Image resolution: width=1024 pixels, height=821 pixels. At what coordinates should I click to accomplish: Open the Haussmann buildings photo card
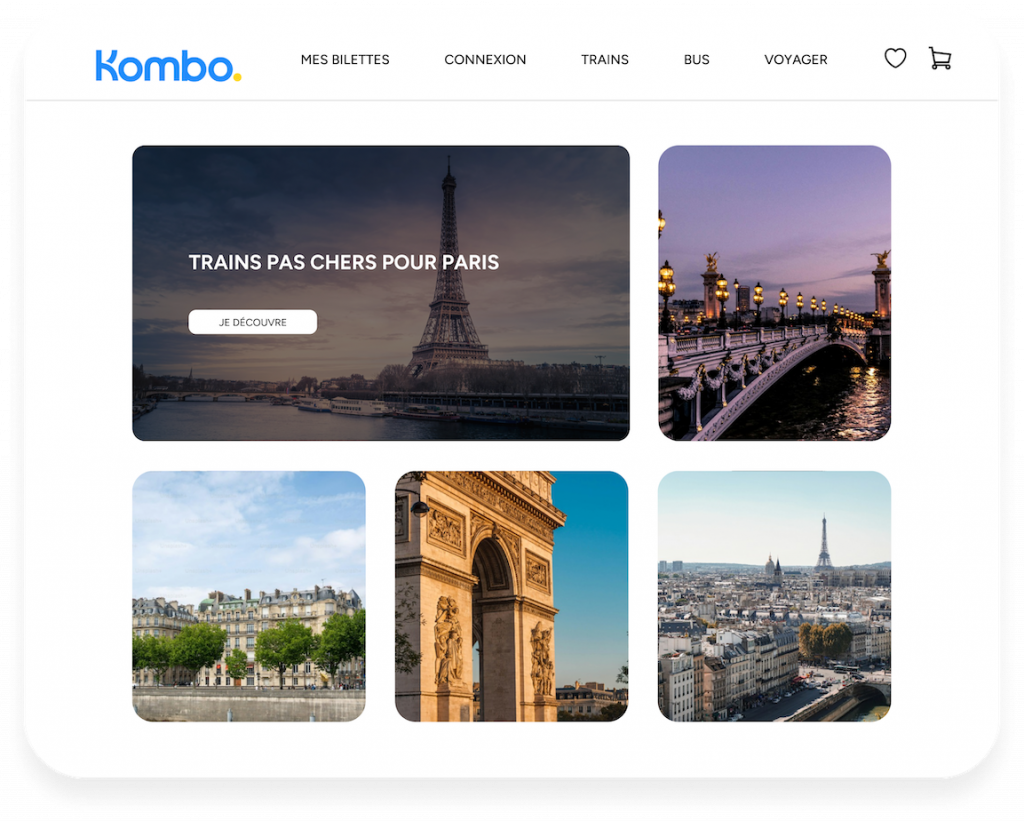249,596
